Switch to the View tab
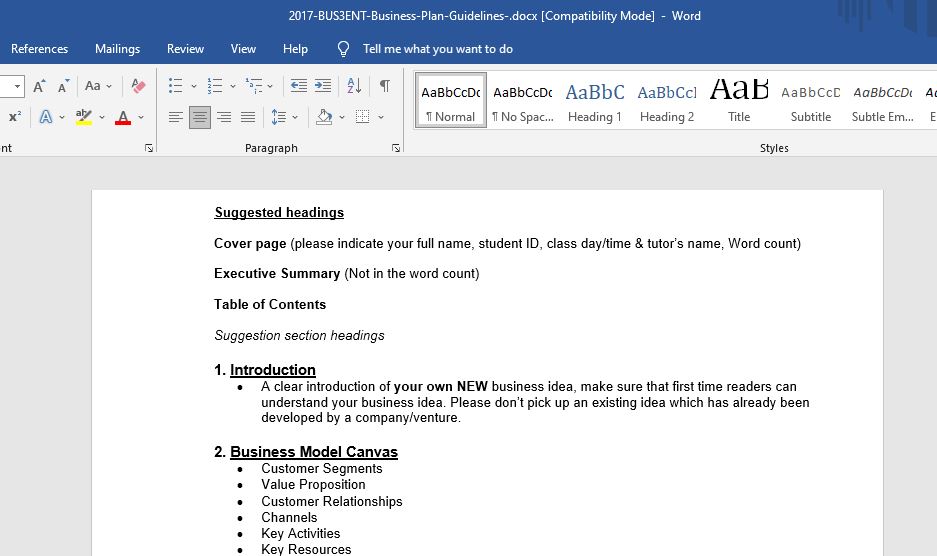This screenshot has width=937, height=556. click(243, 49)
